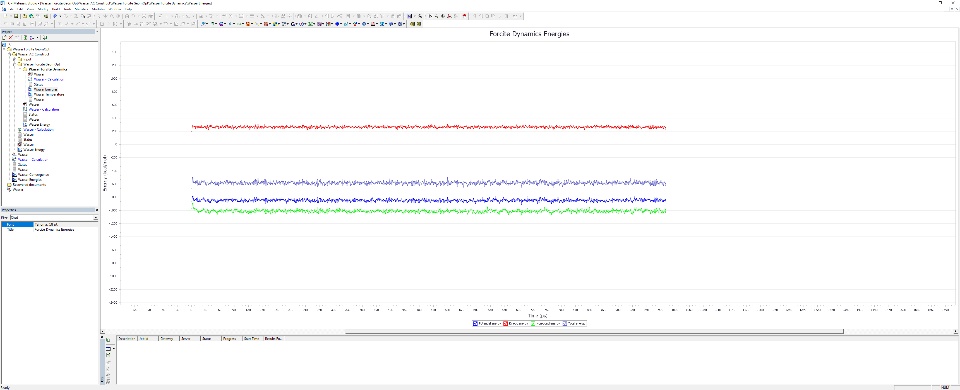Open the File menu in the menu bar
Image resolution: width=960 pixels, height=390 pixels.
tap(12, 9)
